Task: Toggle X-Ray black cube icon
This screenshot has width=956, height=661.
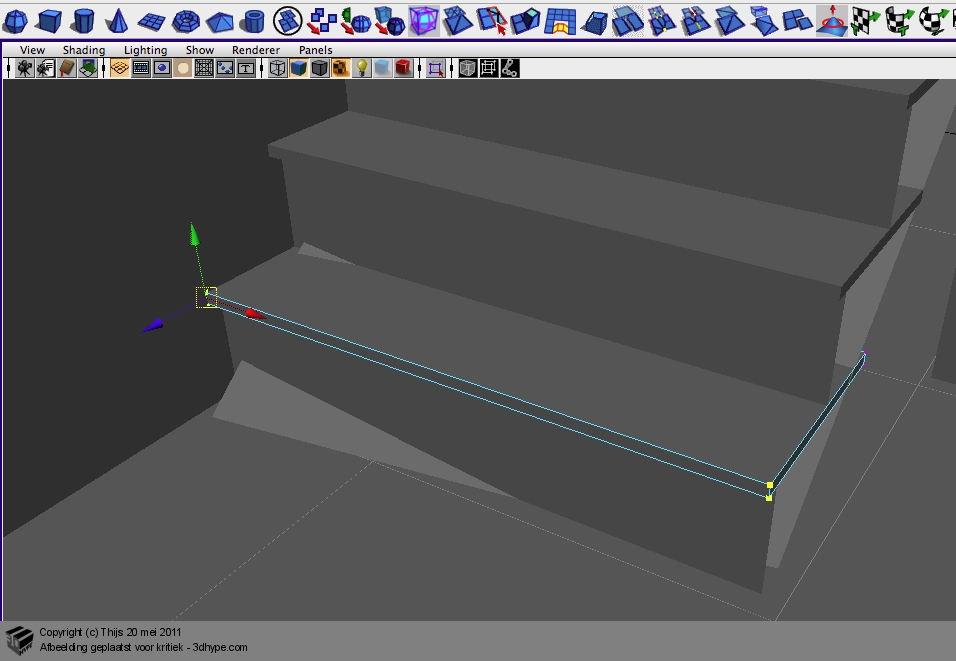Action: pos(468,68)
